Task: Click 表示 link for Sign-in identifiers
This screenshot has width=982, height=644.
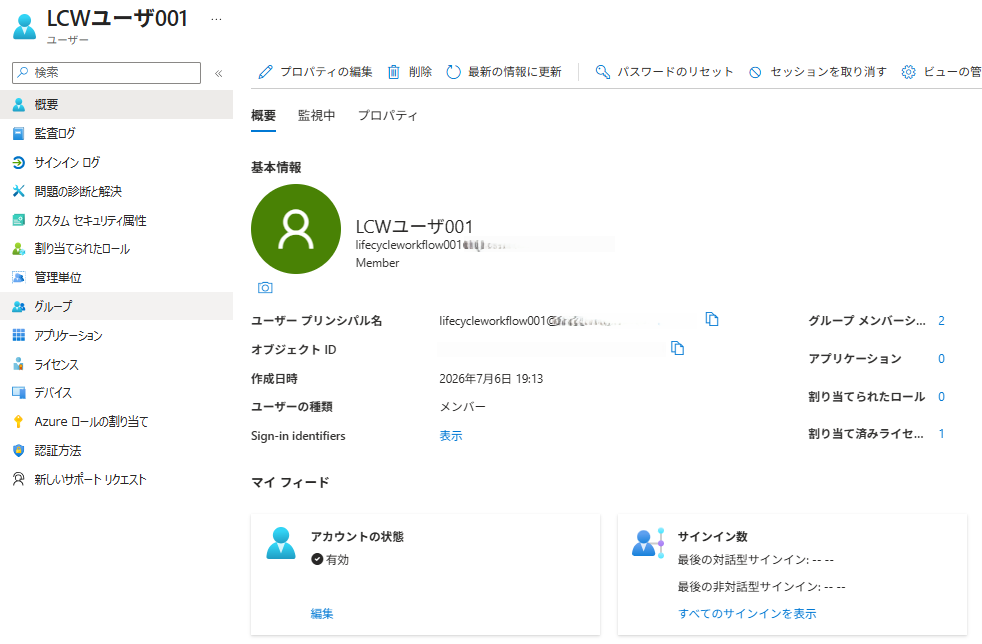Action: click(x=451, y=436)
